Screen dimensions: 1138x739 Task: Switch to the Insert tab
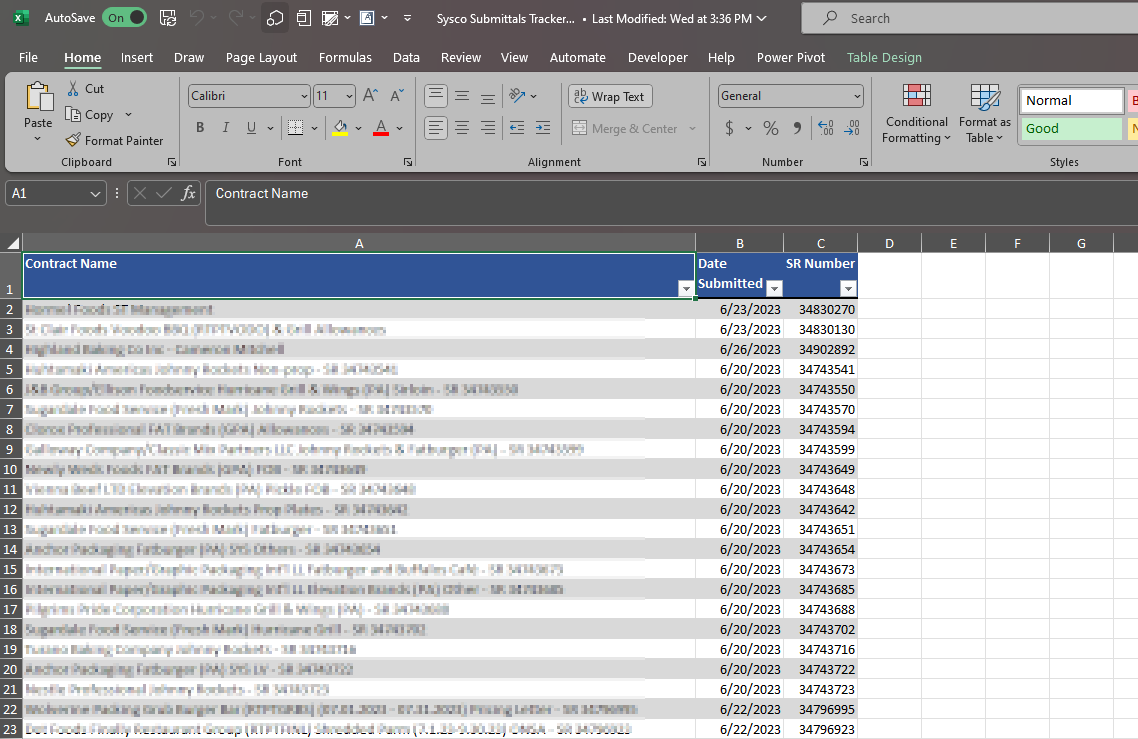tap(136, 57)
